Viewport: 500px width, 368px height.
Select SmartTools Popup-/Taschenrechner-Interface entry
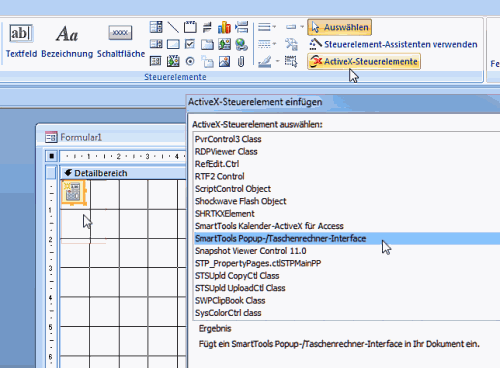click(347, 238)
